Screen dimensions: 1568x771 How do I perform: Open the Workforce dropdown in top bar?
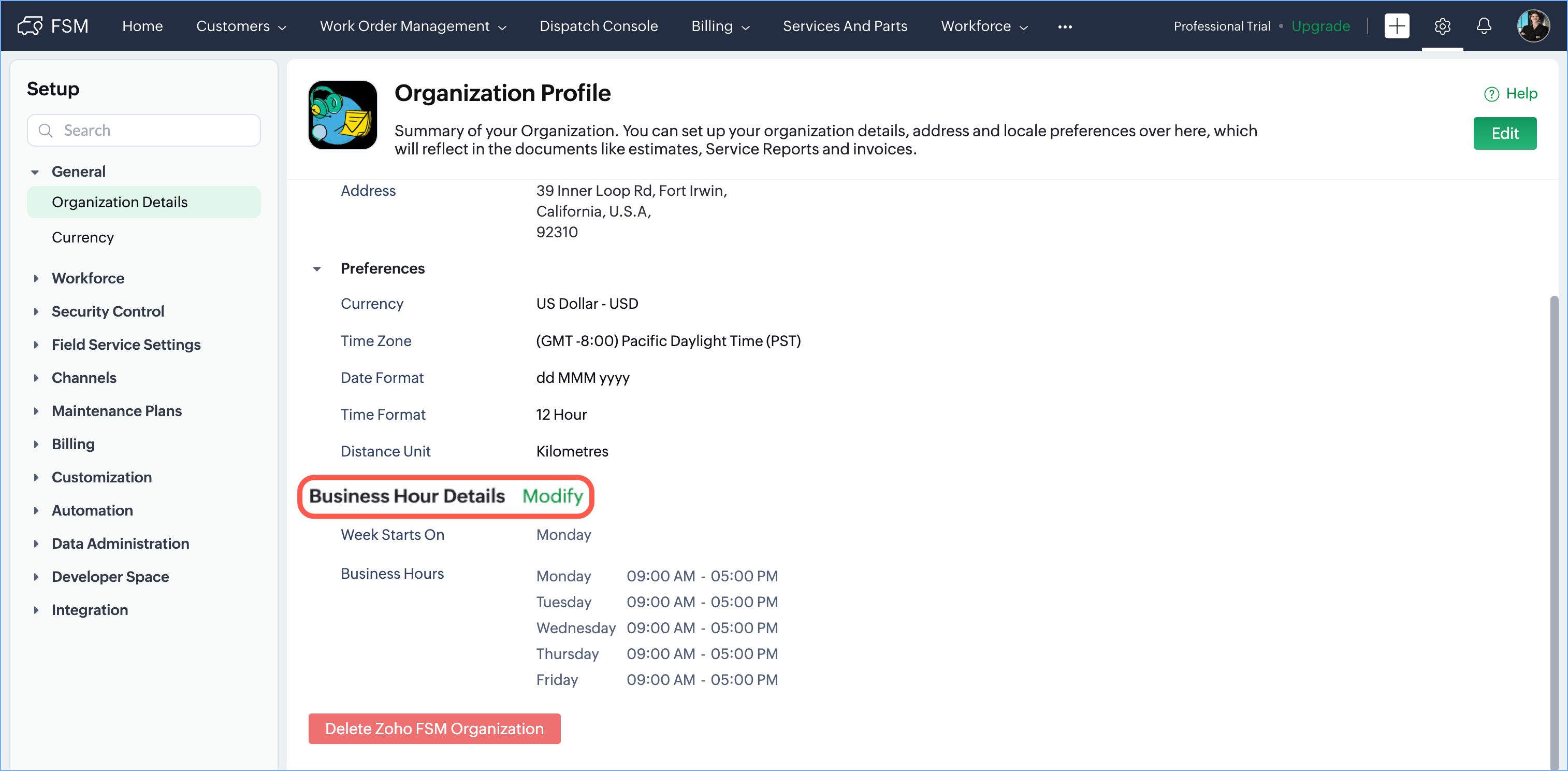point(984,26)
